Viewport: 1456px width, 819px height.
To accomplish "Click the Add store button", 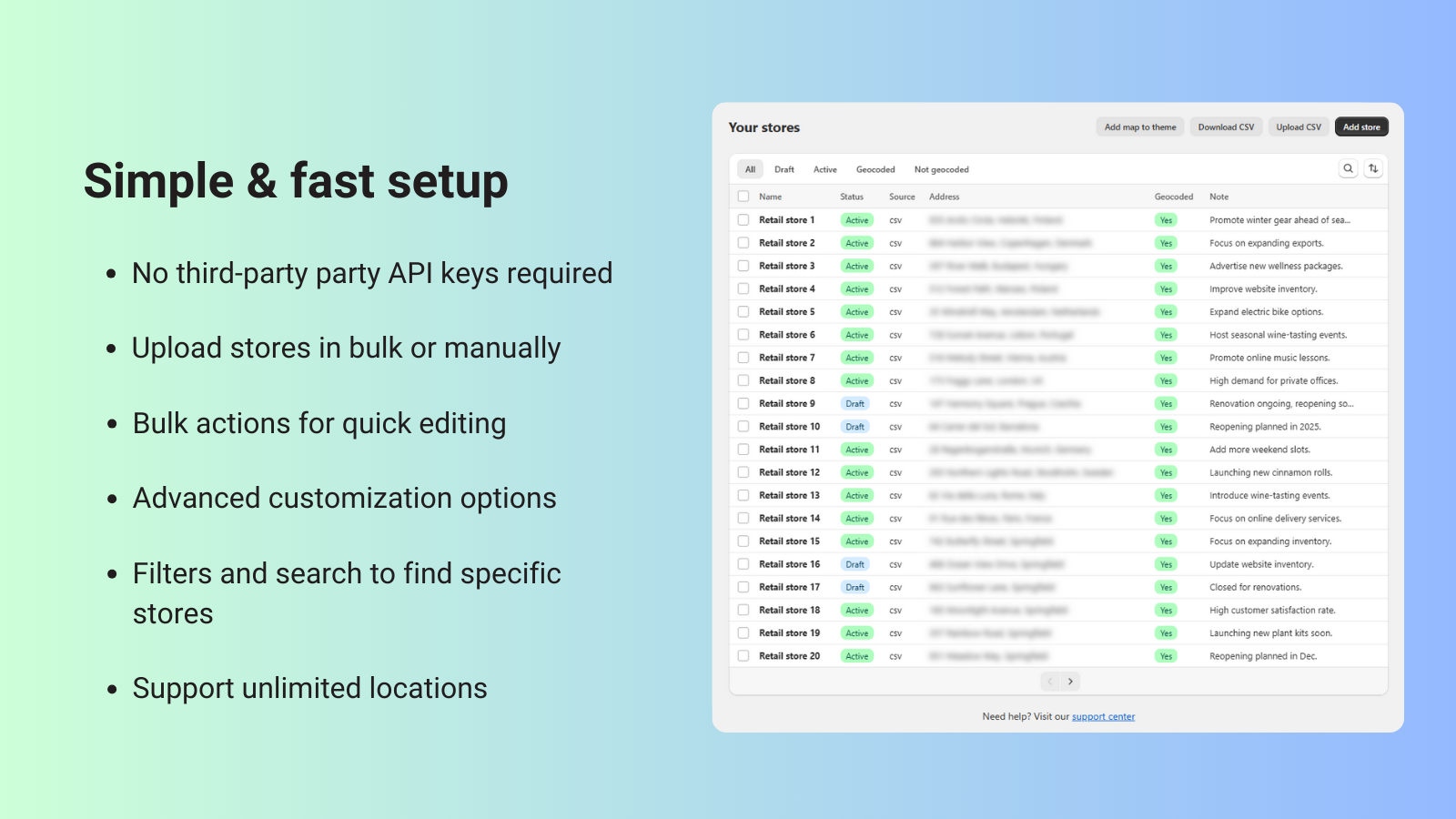I will pyautogui.click(x=1361, y=126).
